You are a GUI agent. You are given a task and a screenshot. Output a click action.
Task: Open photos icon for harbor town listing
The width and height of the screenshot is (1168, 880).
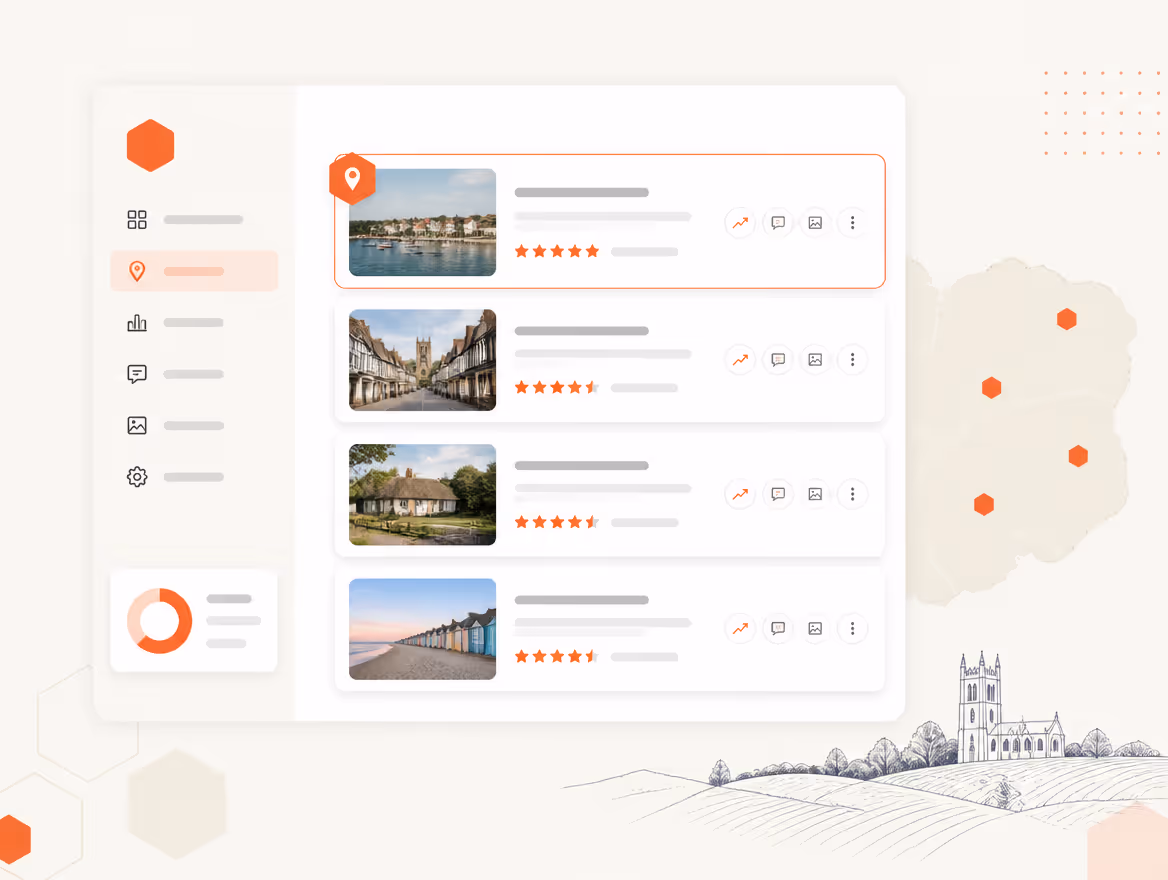click(815, 223)
